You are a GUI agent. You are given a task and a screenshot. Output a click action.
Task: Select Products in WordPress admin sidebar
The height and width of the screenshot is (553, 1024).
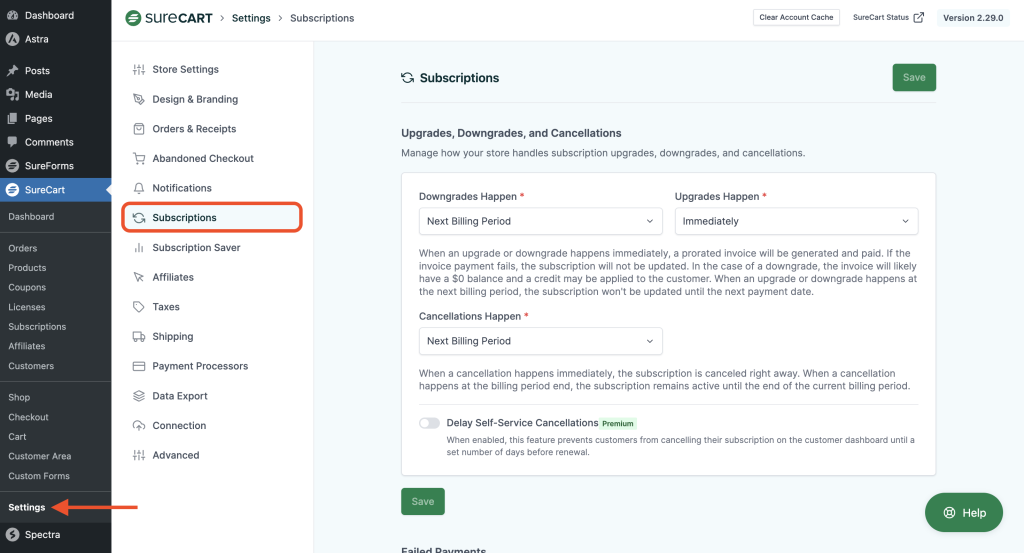click(x=27, y=268)
